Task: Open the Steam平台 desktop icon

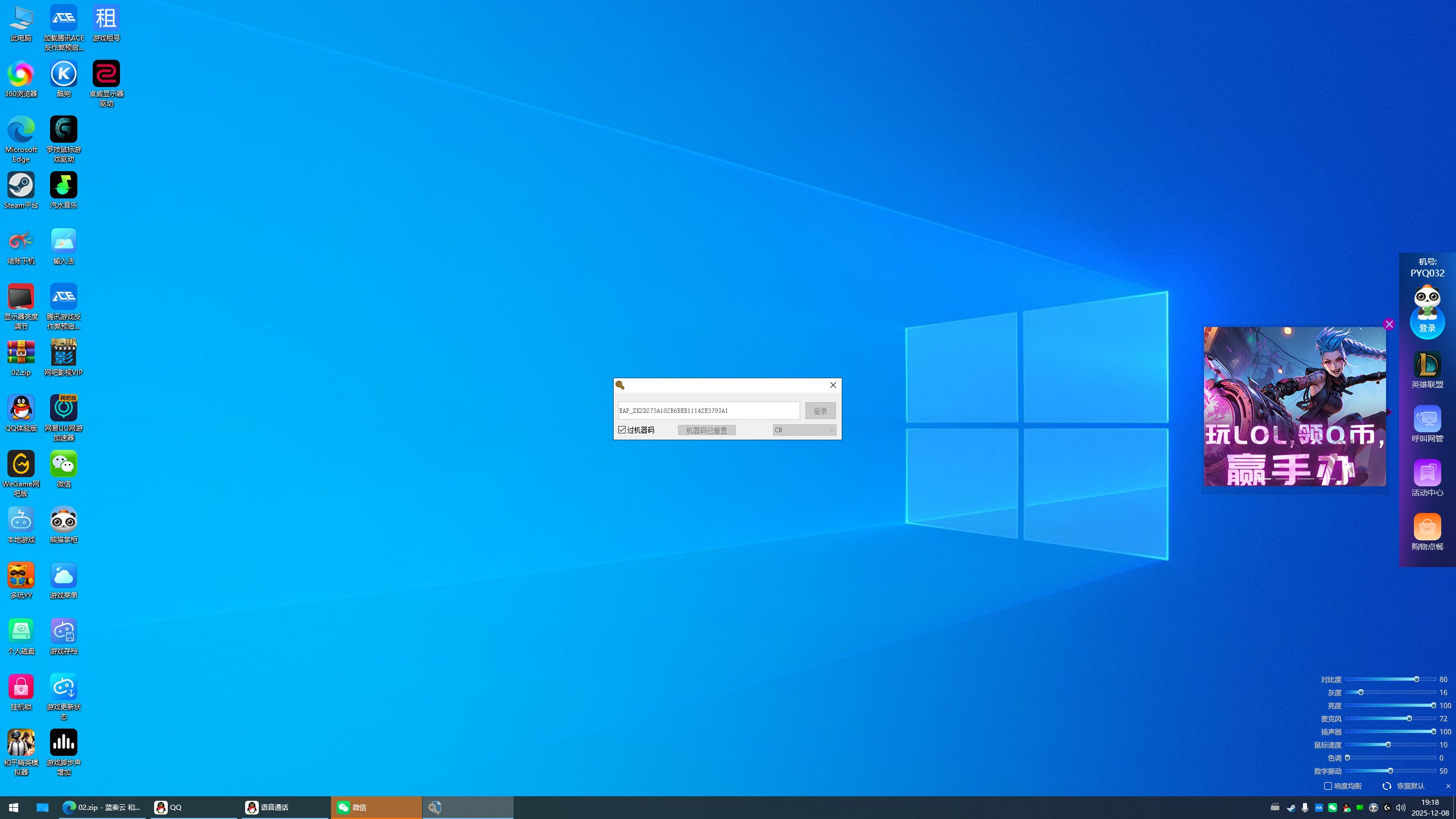Action: click(x=21, y=186)
